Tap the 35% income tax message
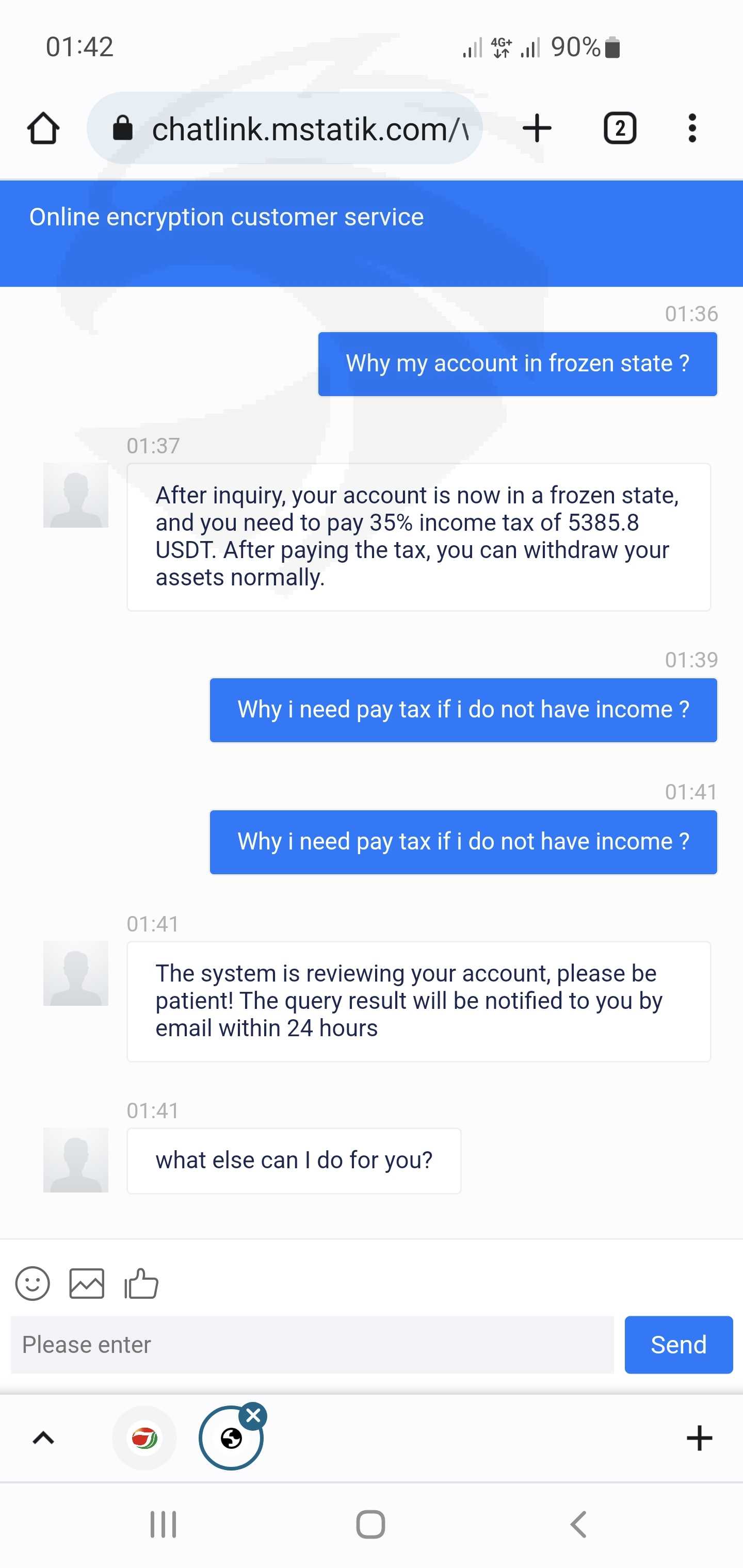 click(418, 537)
